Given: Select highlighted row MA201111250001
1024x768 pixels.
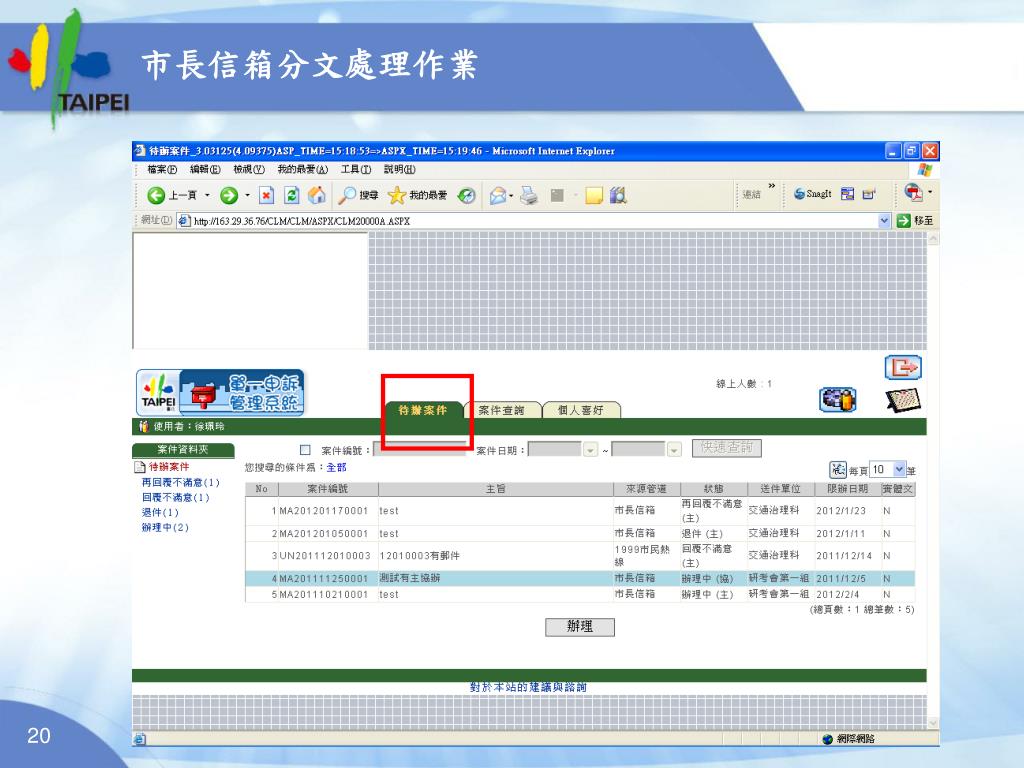Looking at the screenshot, I should tap(580, 579).
